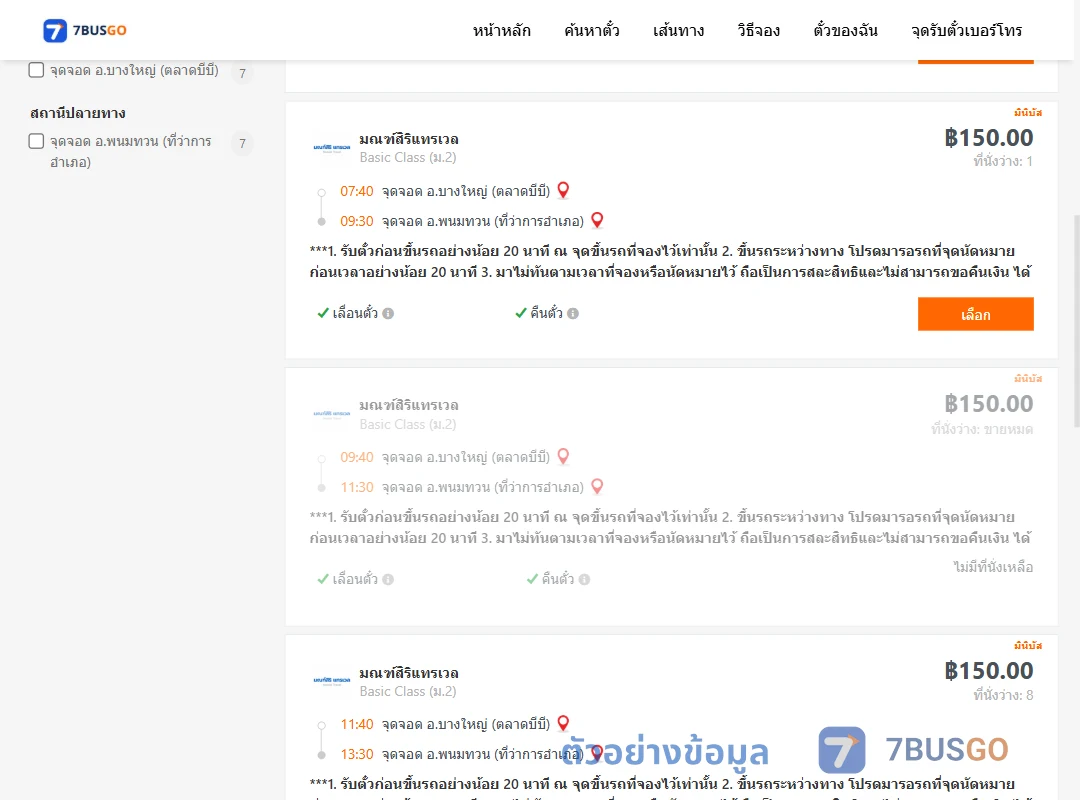
Task: Click เลื่อนตั๋ว label in 07:40 trip
Action: (x=355, y=314)
